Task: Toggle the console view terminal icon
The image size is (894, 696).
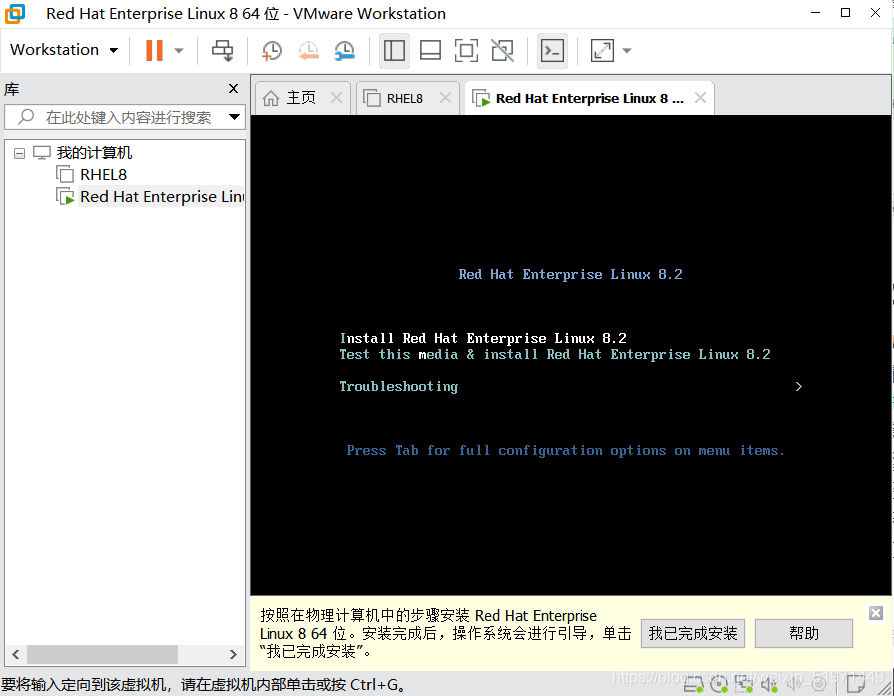Action: 552,51
